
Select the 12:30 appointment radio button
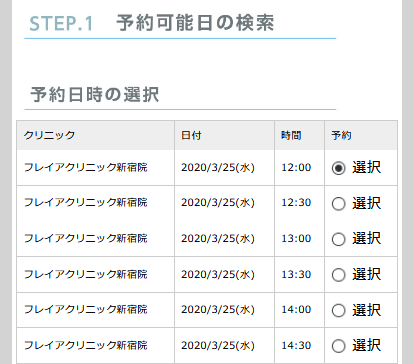pyautogui.click(x=338, y=204)
